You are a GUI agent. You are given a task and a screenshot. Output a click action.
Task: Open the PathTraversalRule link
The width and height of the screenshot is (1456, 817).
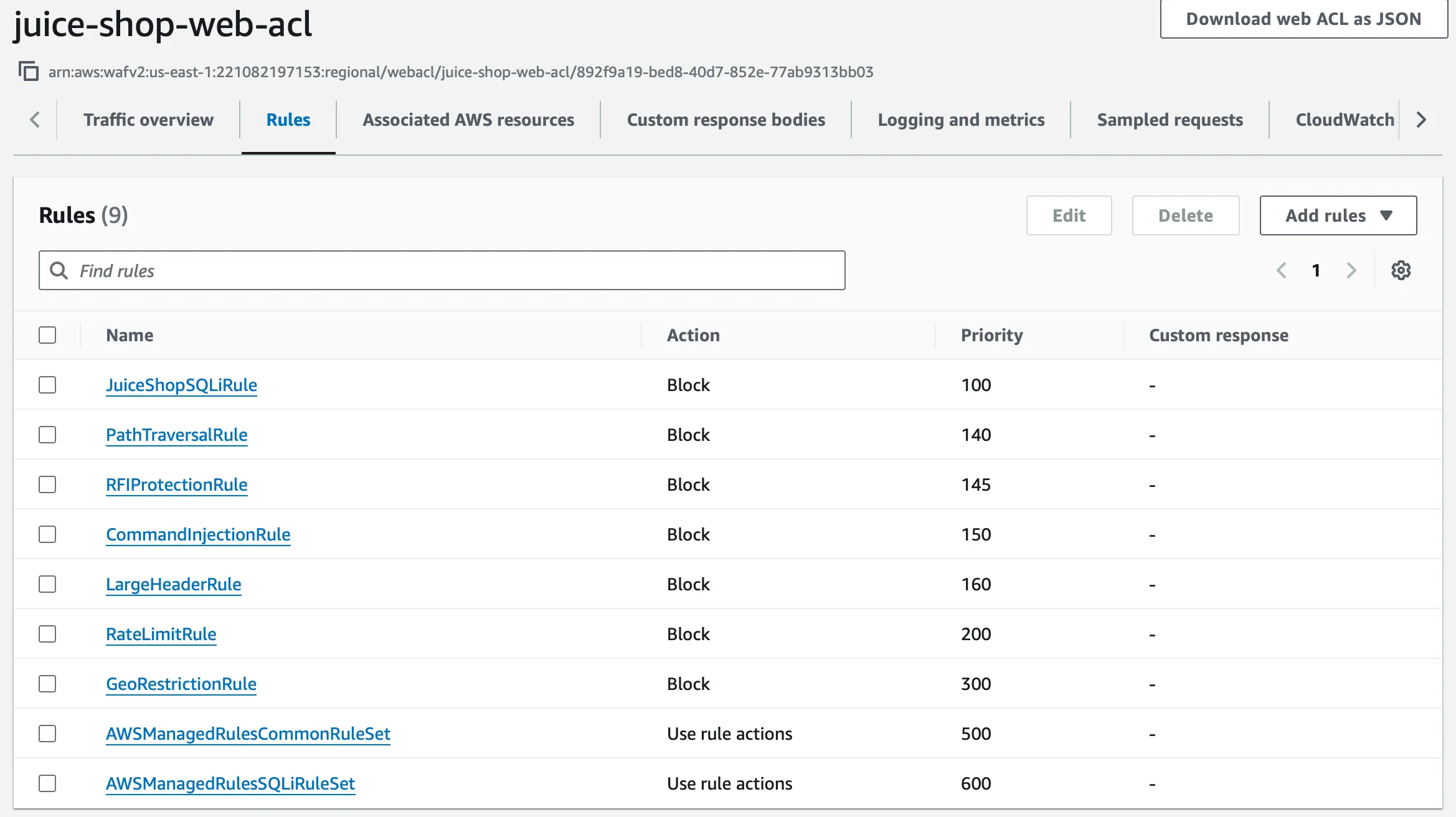176,435
